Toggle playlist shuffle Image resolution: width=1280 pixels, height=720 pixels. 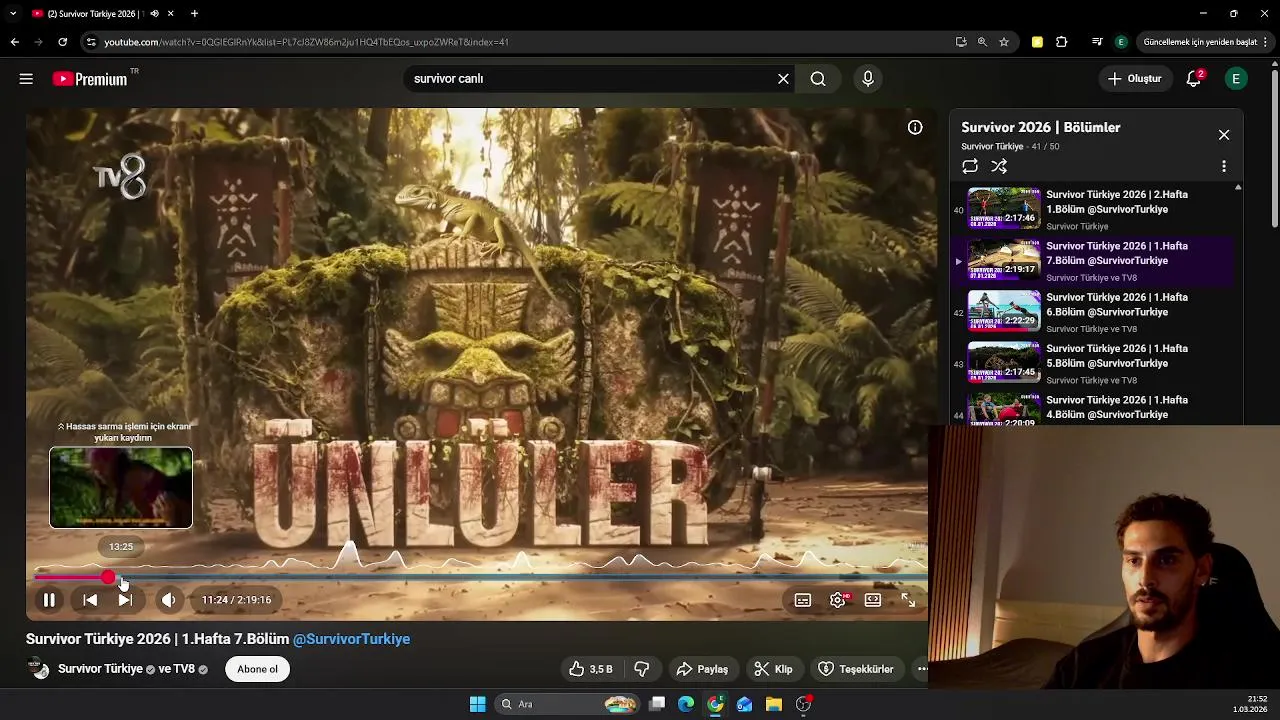(999, 167)
